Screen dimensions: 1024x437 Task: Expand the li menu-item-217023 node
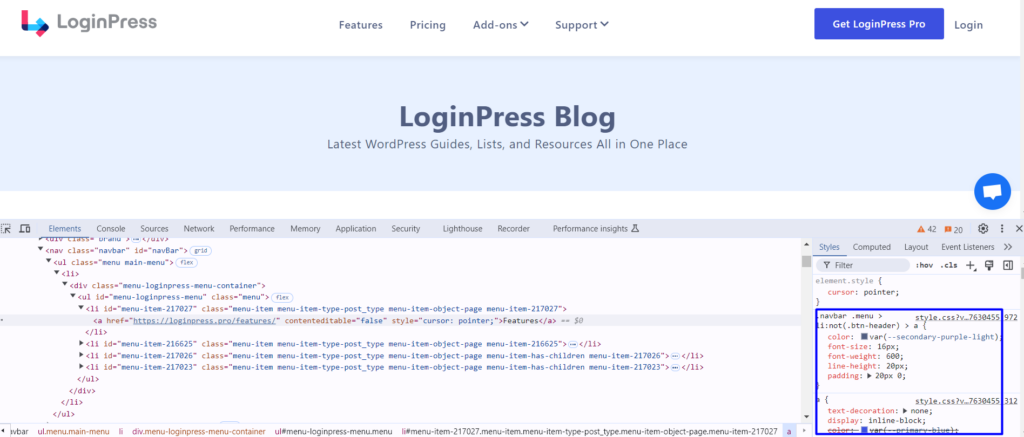coord(81,367)
